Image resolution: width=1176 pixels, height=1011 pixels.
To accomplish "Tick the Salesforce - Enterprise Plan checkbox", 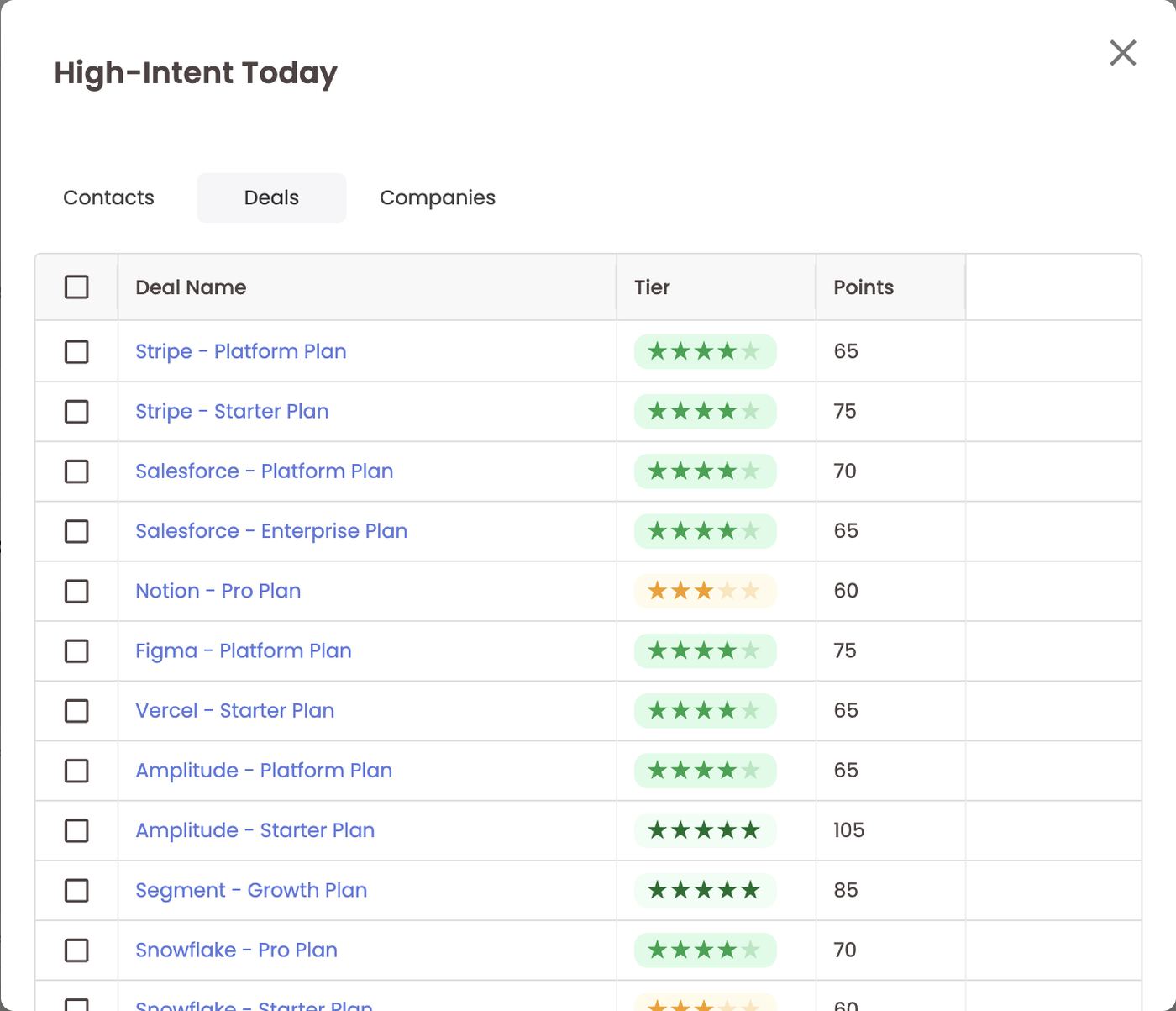I will (x=76, y=531).
